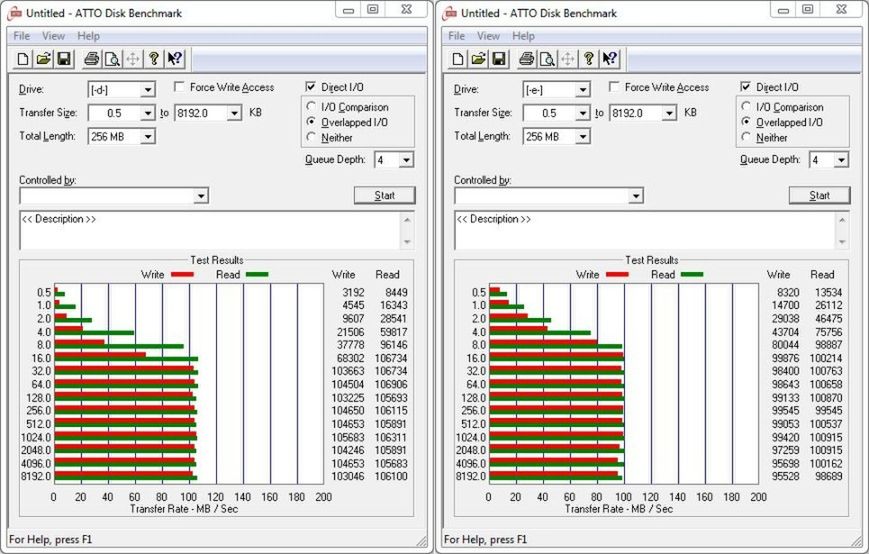The width and height of the screenshot is (869, 554).
Task: Click Start button in left window
Action: pyautogui.click(x=385, y=196)
